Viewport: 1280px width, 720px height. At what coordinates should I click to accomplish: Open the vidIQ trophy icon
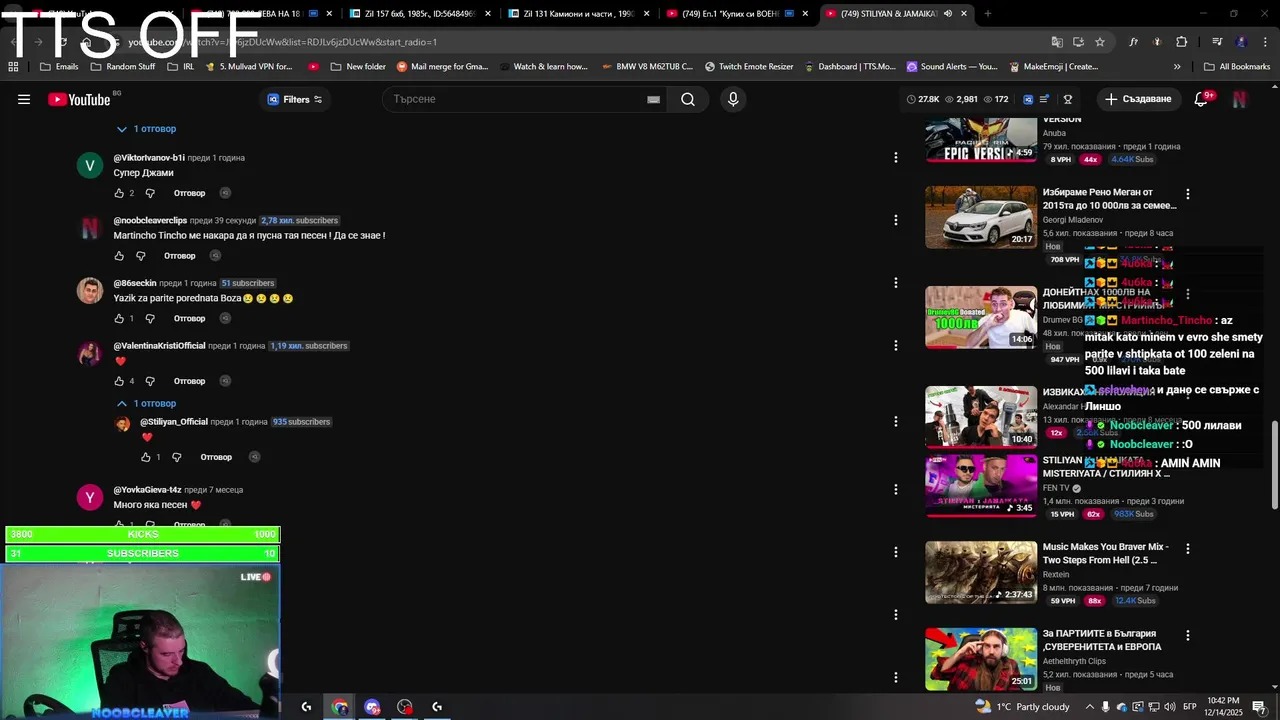coord(1067,99)
